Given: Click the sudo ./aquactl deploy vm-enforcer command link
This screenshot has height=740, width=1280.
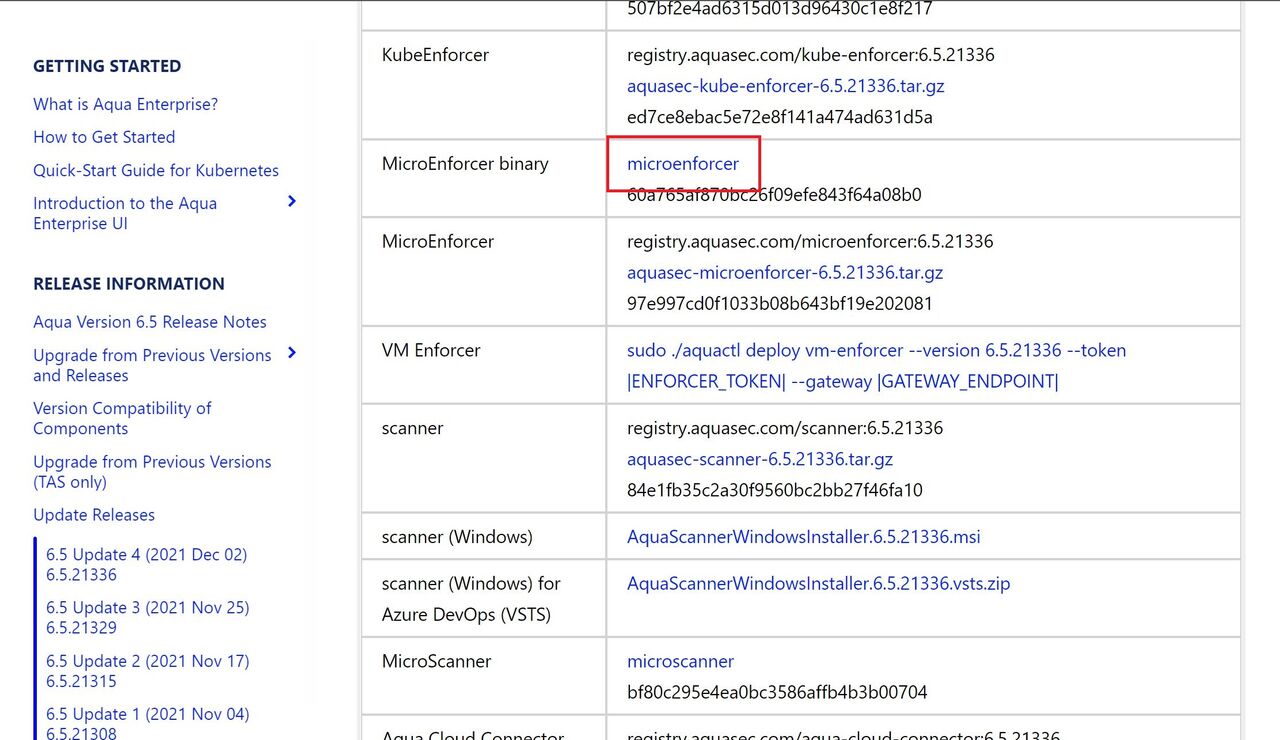Looking at the screenshot, I should click(876, 365).
